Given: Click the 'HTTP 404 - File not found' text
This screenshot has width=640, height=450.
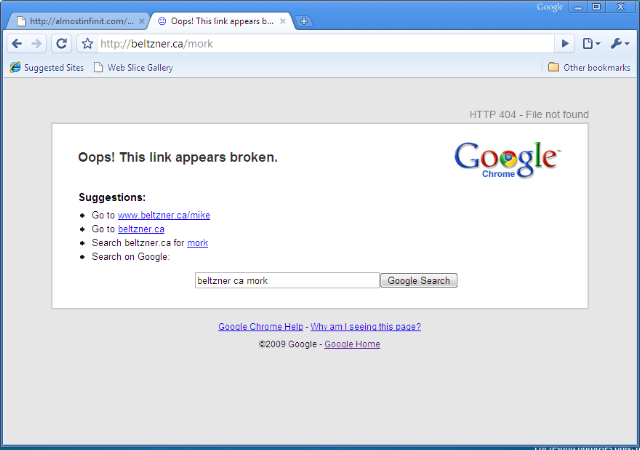Looking at the screenshot, I should [529, 114].
